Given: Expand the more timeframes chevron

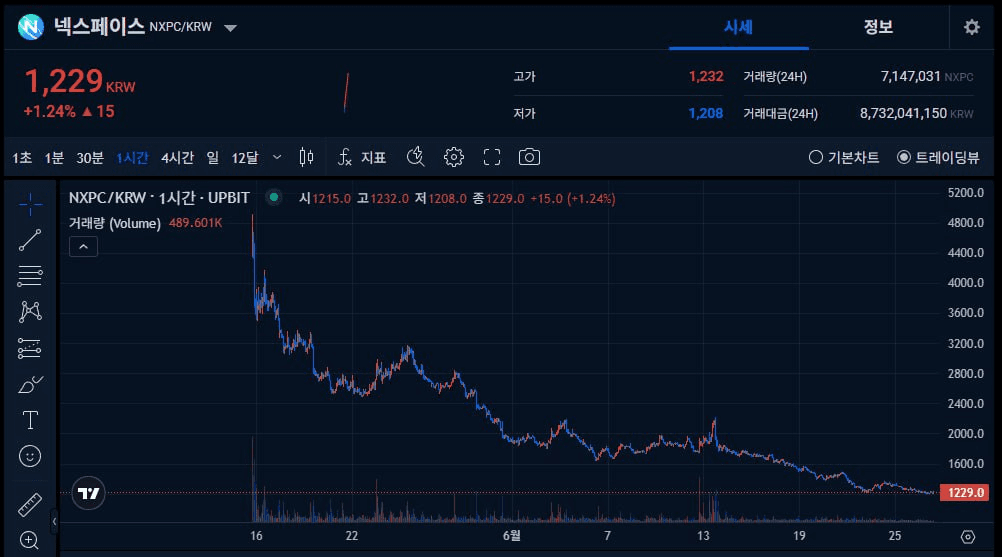Looking at the screenshot, I should [x=277, y=157].
